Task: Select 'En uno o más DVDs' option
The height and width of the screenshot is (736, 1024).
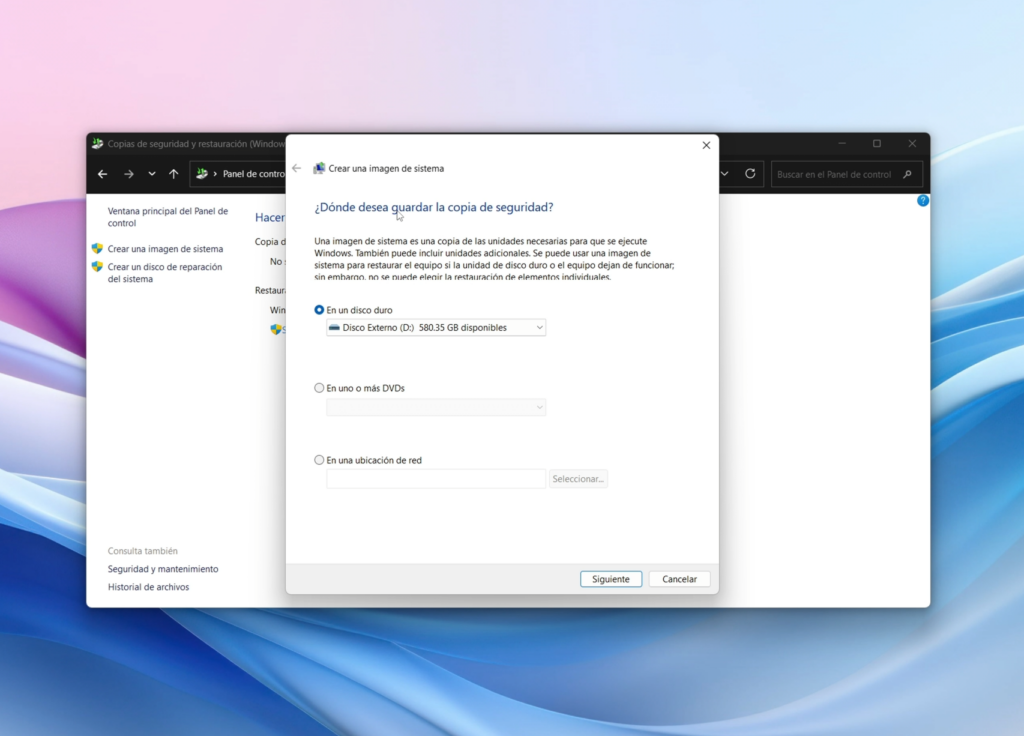Action: [x=320, y=388]
